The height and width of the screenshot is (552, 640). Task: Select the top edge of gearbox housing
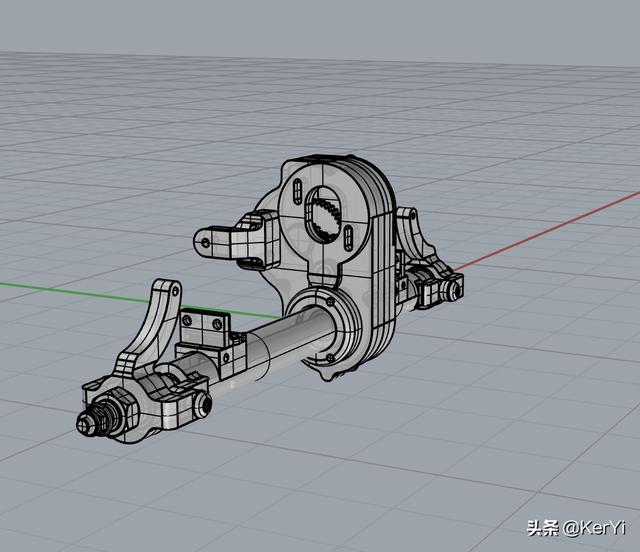330,160
